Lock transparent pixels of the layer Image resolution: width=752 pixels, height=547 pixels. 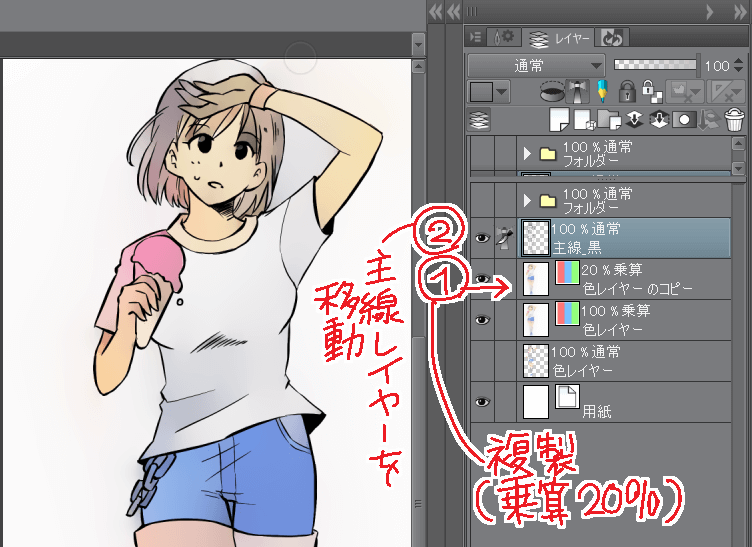[651, 91]
